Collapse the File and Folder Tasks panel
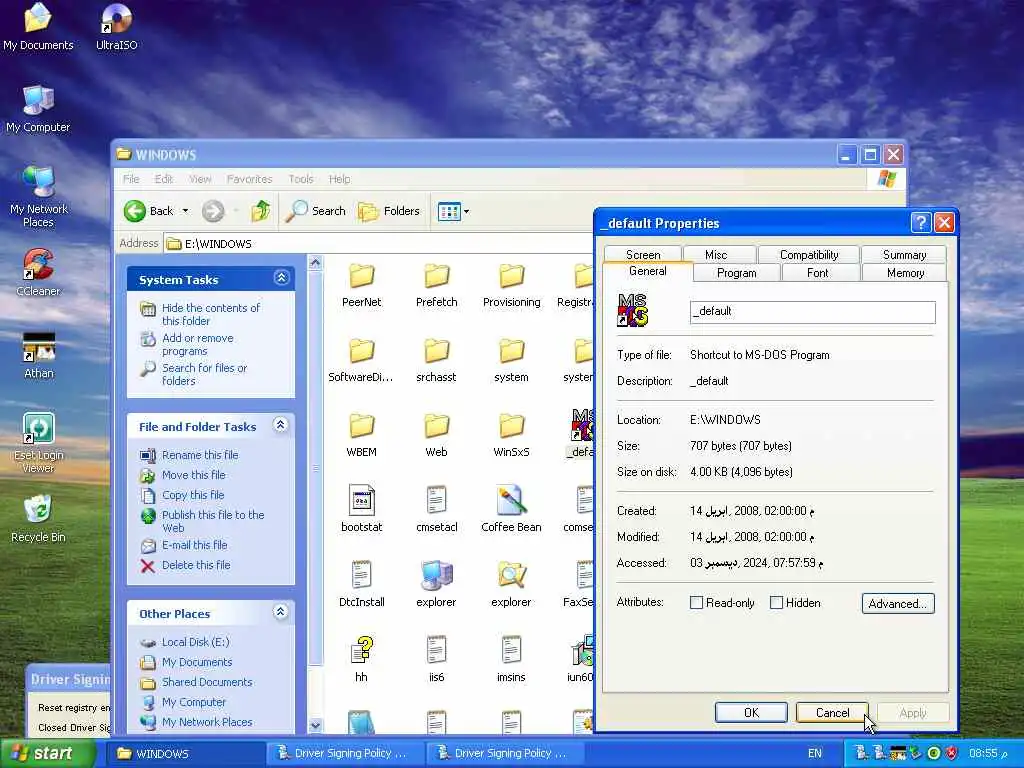Screen dimensions: 1024x768 [x=281, y=425]
